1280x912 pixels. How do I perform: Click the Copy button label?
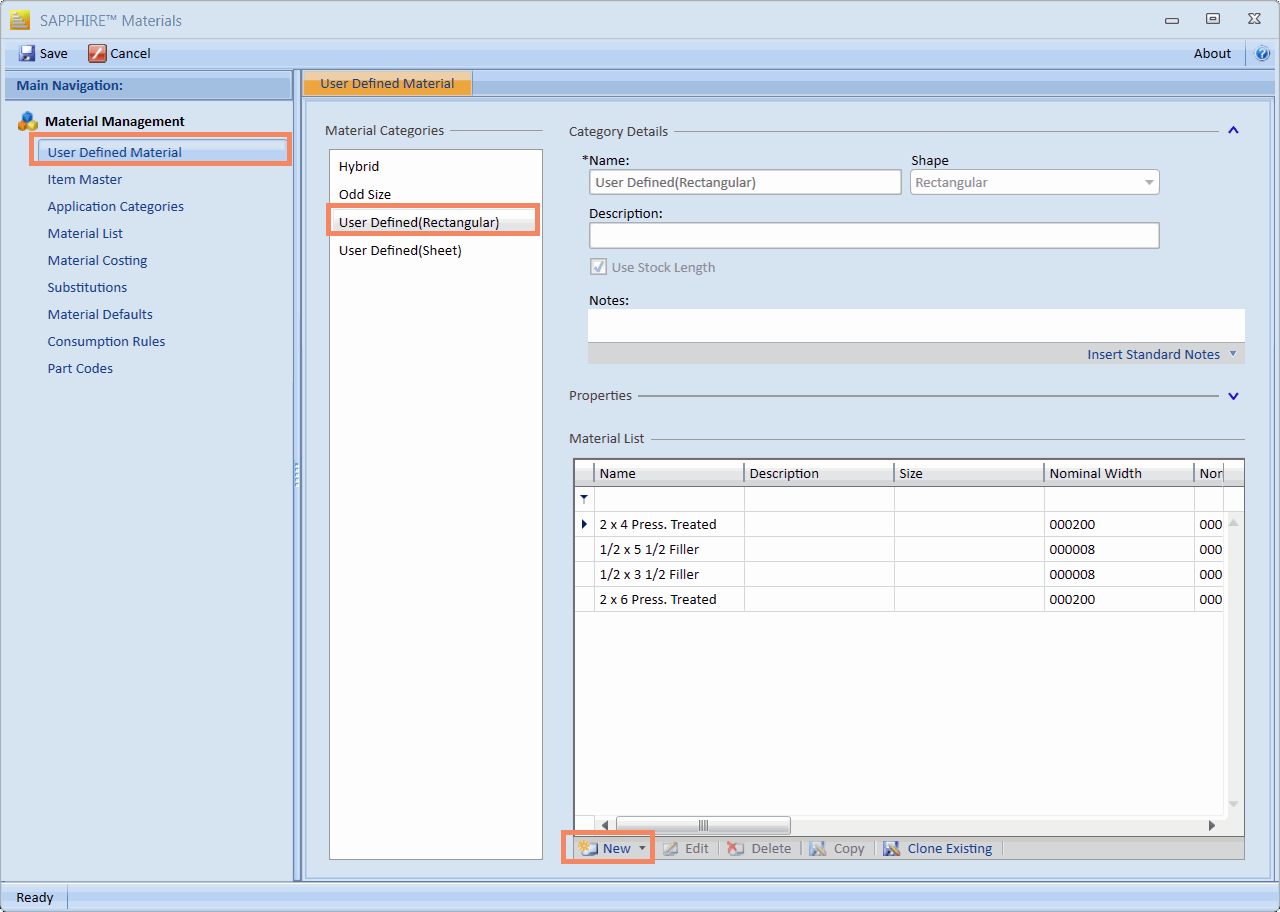849,848
